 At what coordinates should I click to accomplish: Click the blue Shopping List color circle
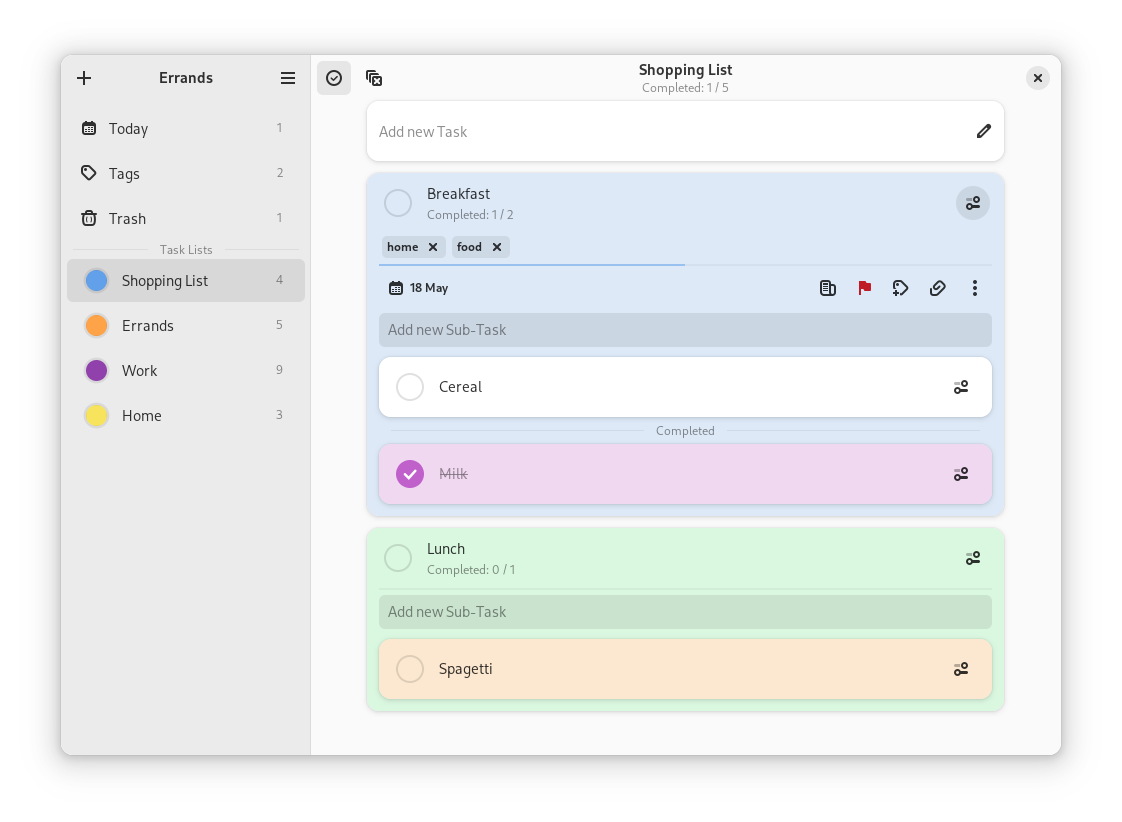pyautogui.click(x=97, y=280)
